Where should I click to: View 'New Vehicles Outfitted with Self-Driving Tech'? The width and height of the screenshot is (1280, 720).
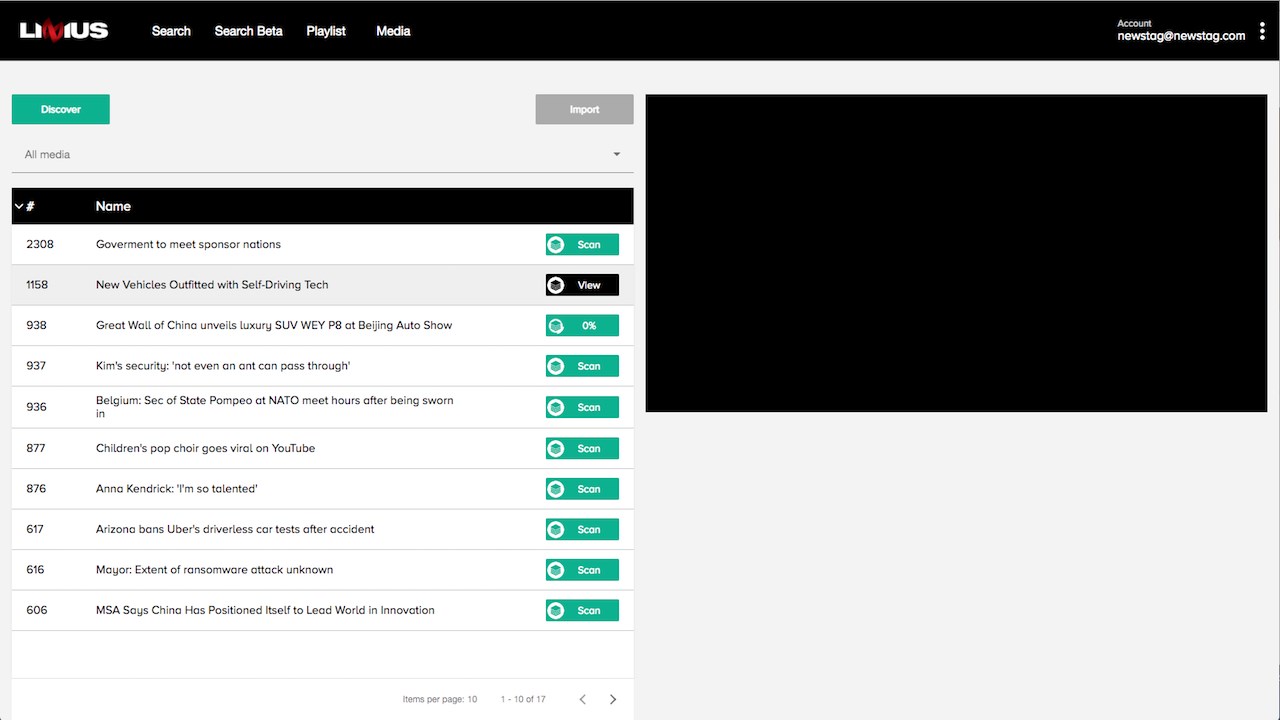tap(582, 285)
